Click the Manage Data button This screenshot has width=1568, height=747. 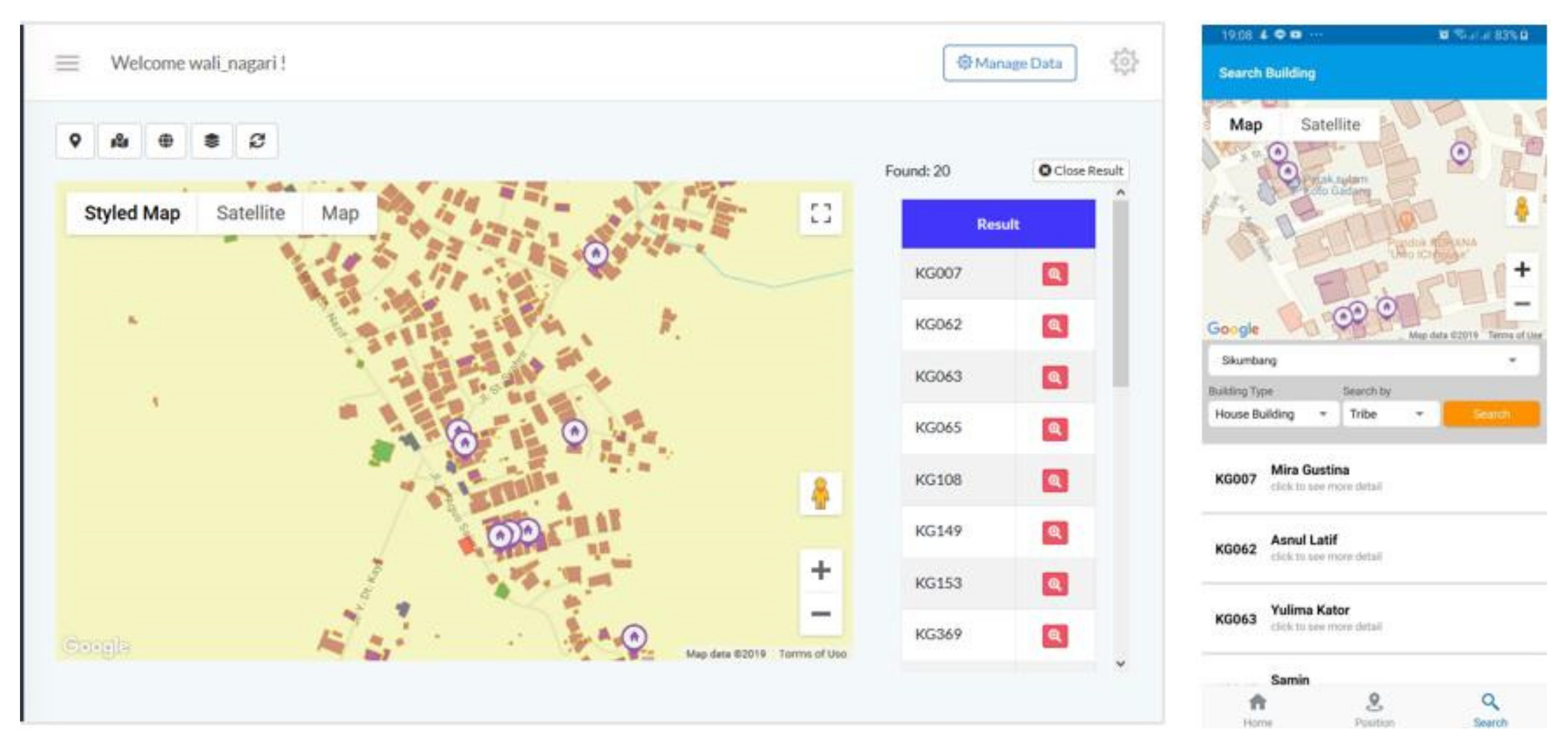(x=1009, y=63)
